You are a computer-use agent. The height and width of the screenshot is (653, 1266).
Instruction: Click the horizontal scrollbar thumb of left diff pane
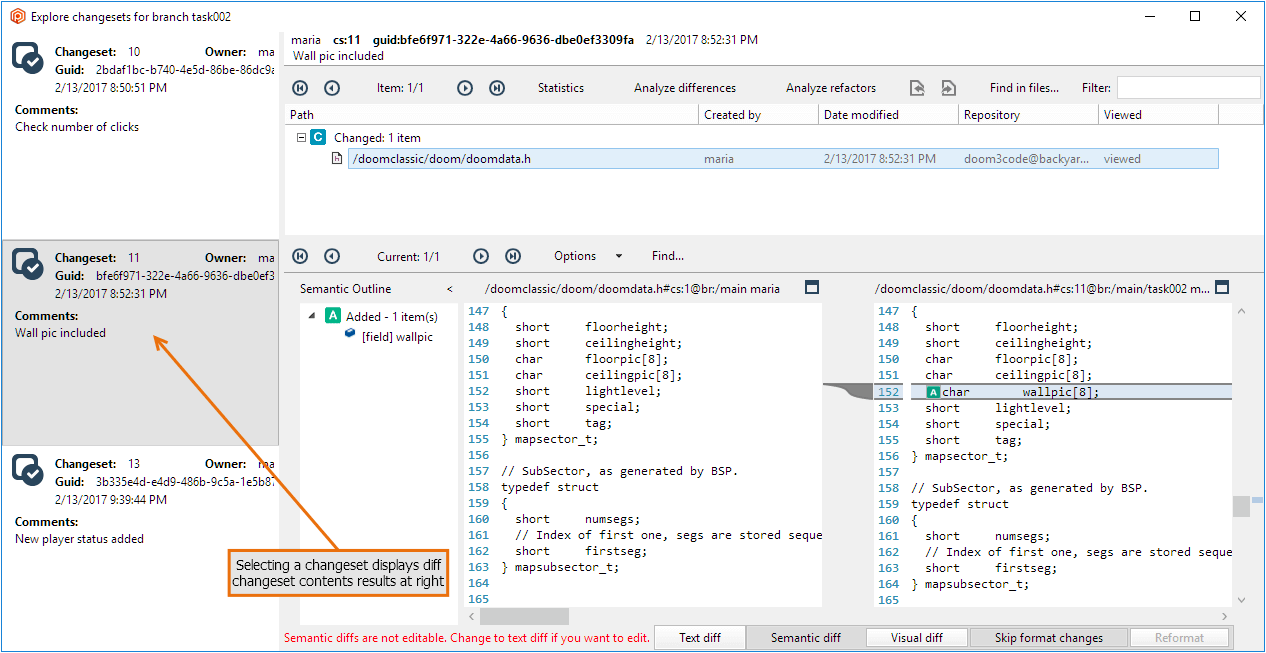tap(524, 616)
